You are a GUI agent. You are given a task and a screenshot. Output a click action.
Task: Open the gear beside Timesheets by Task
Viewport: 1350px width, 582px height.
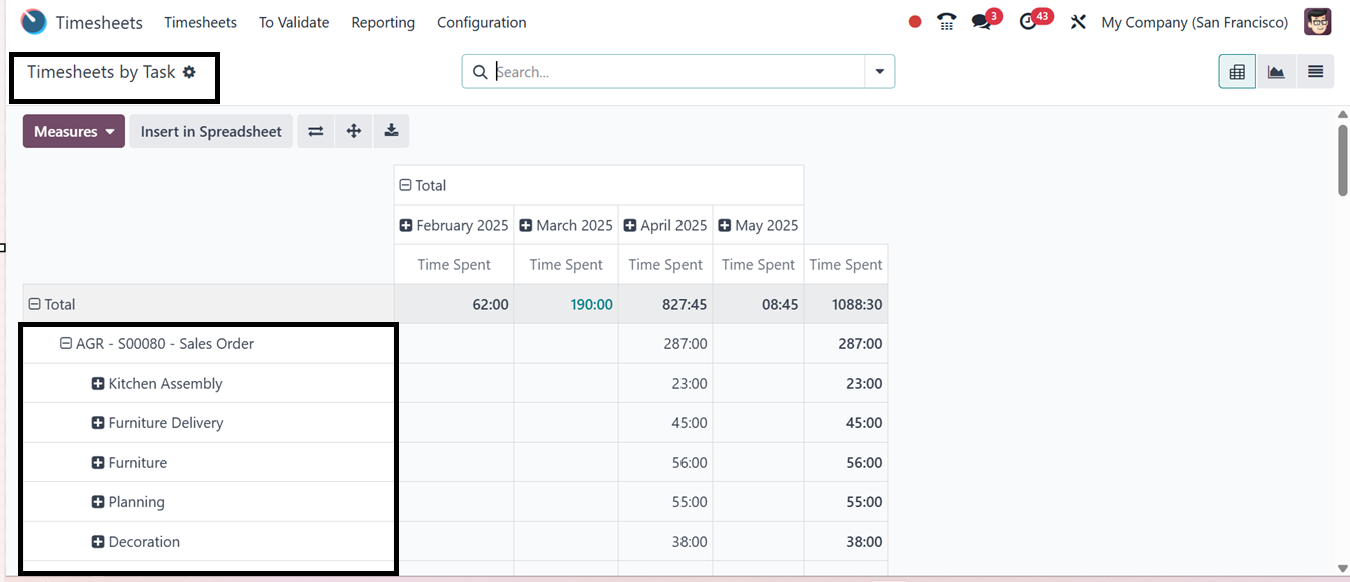pyautogui.click(x=189, y=72)
